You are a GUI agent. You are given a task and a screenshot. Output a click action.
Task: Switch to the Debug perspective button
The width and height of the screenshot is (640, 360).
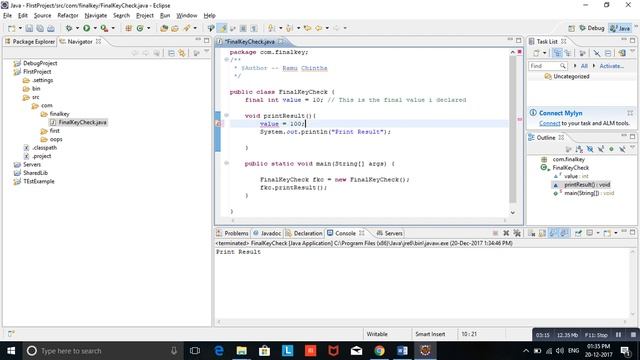pyautogui.click(x=592, y=28)
